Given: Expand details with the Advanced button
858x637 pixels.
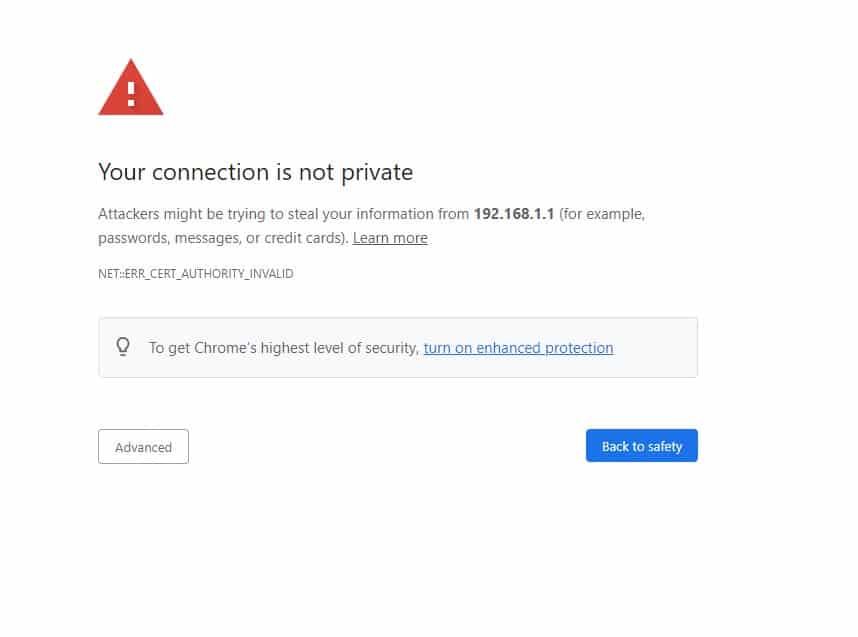Looking at the screenshot, I should (143, 447).
